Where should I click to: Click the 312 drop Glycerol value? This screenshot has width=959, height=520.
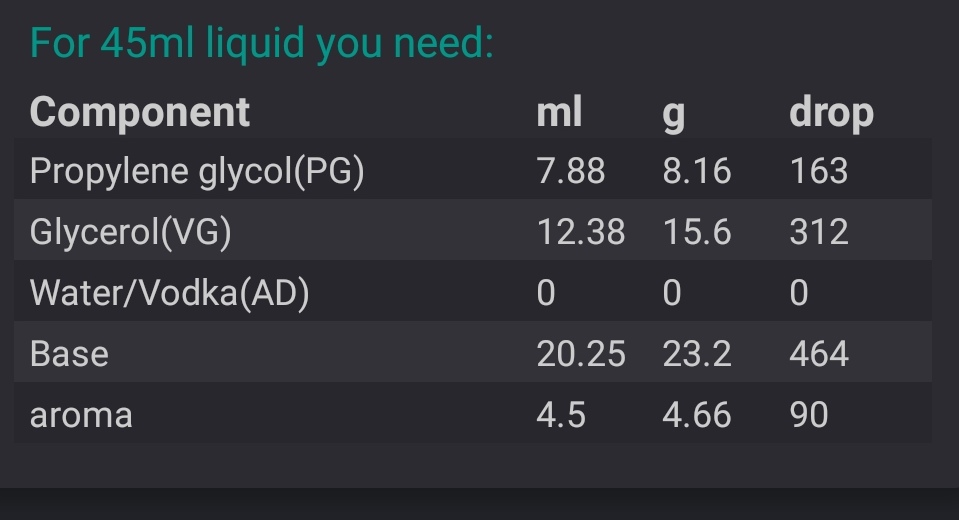click(x=818, y=232)
